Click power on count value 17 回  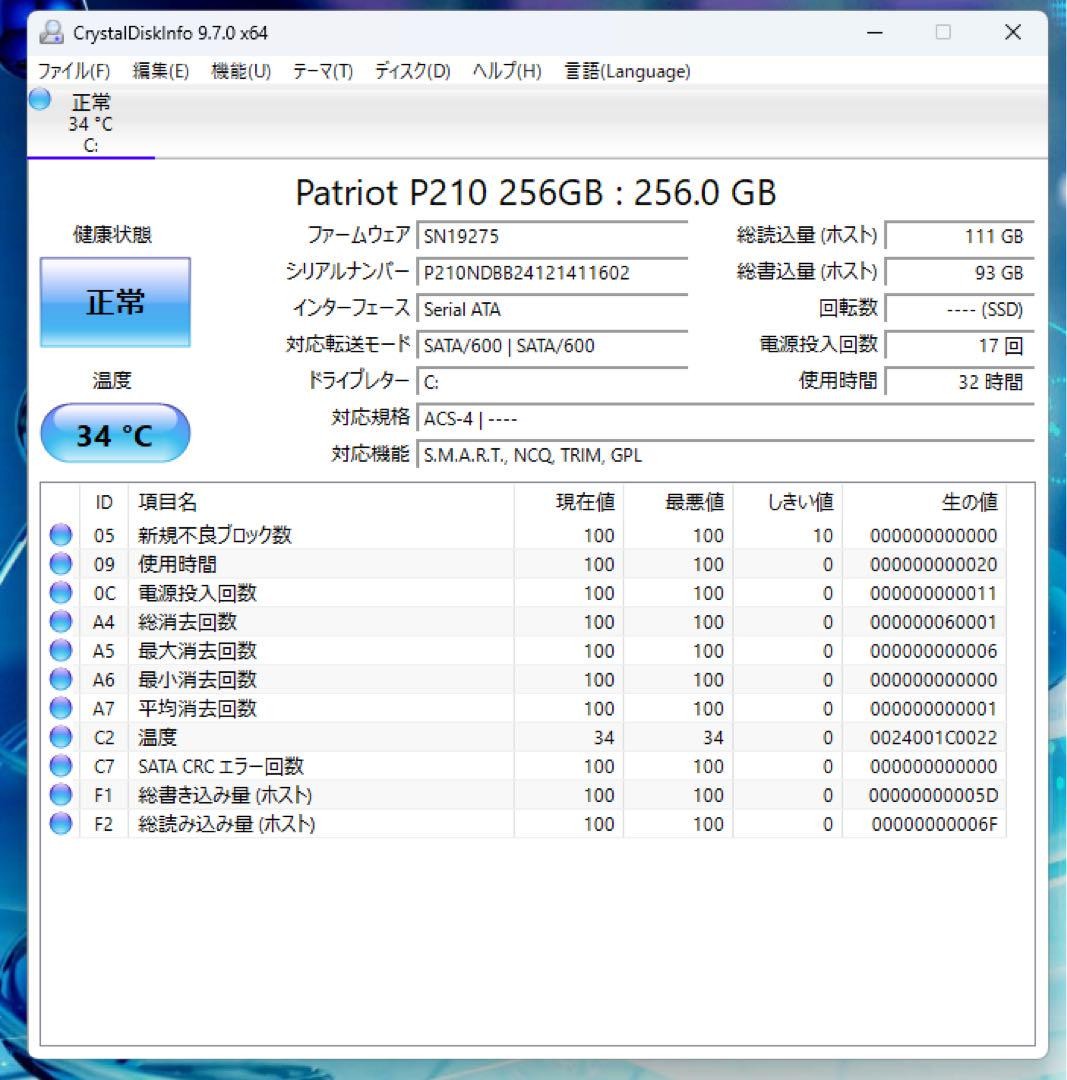coord(960,346)
